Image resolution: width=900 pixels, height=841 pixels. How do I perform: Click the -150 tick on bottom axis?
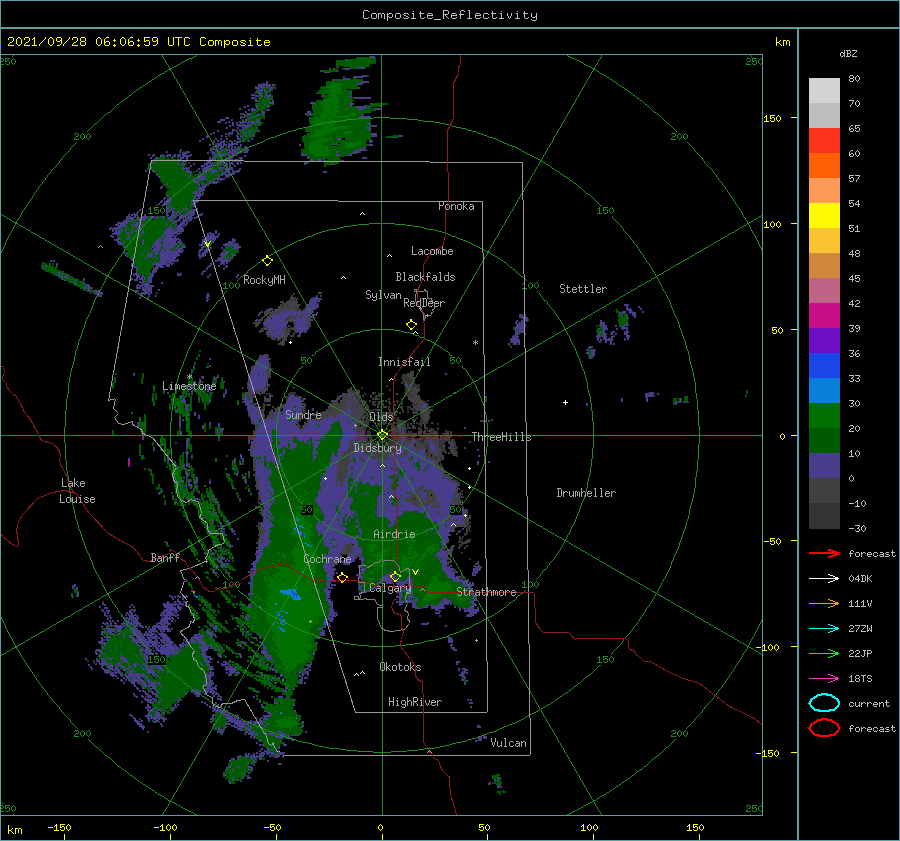click(x=59, y=827)
